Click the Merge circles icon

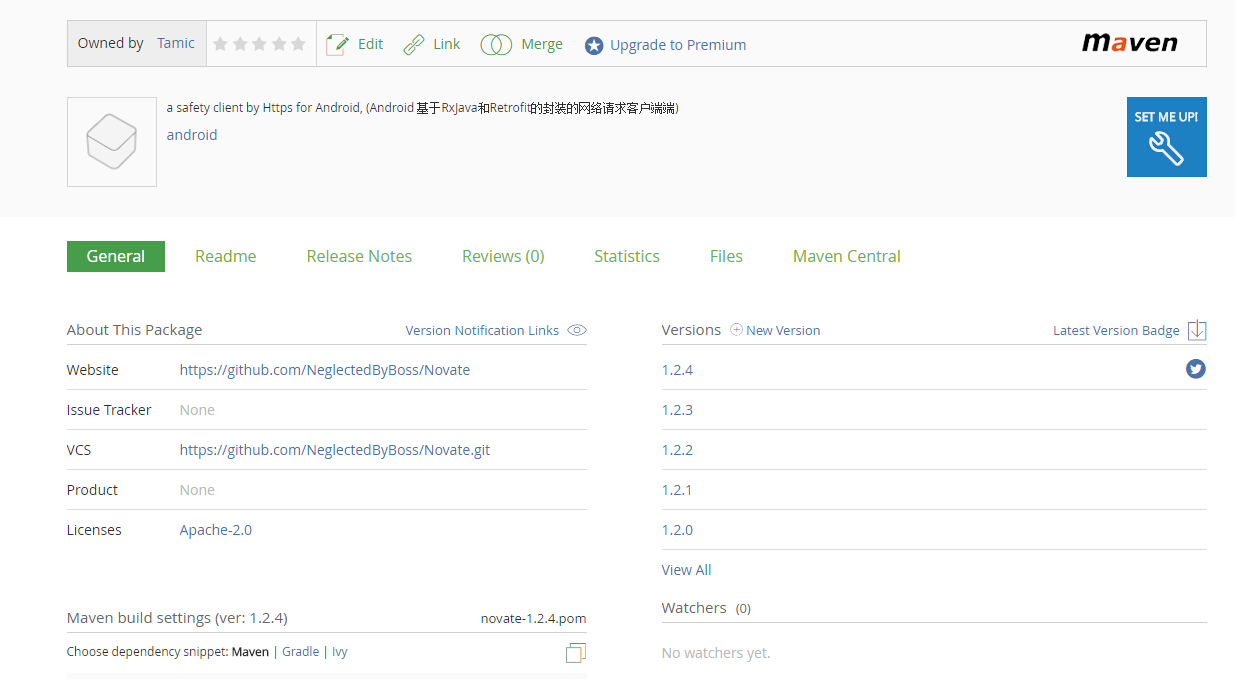[x=496, y=45]
